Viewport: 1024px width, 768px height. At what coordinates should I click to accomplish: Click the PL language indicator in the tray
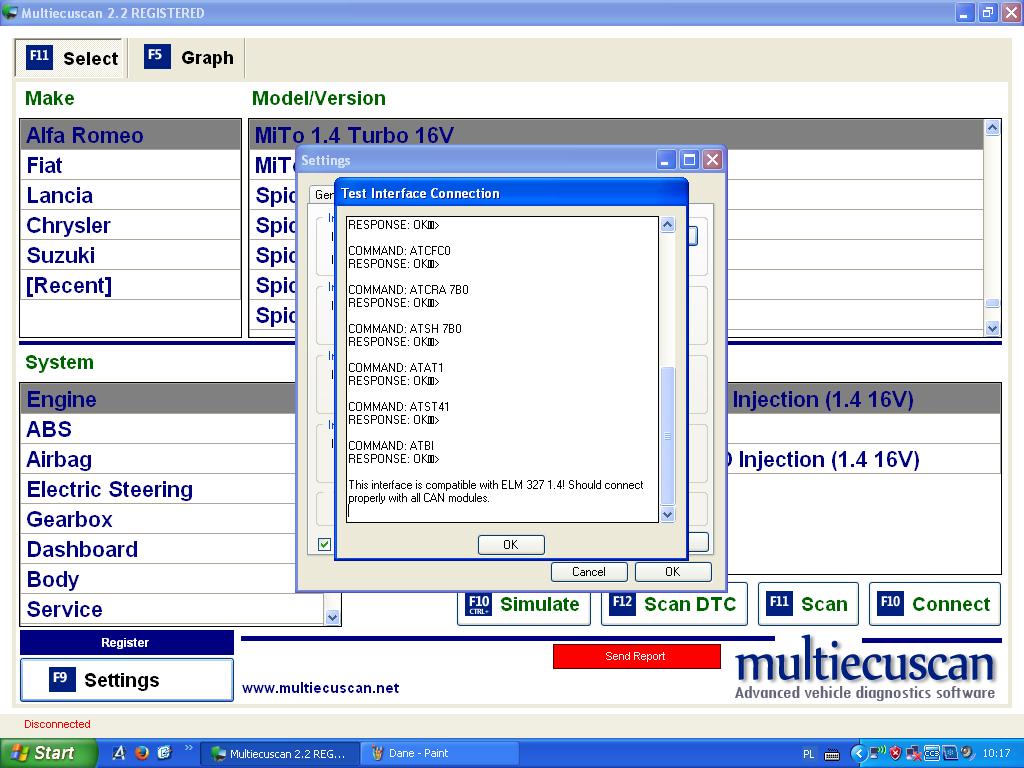click(808, 753)
